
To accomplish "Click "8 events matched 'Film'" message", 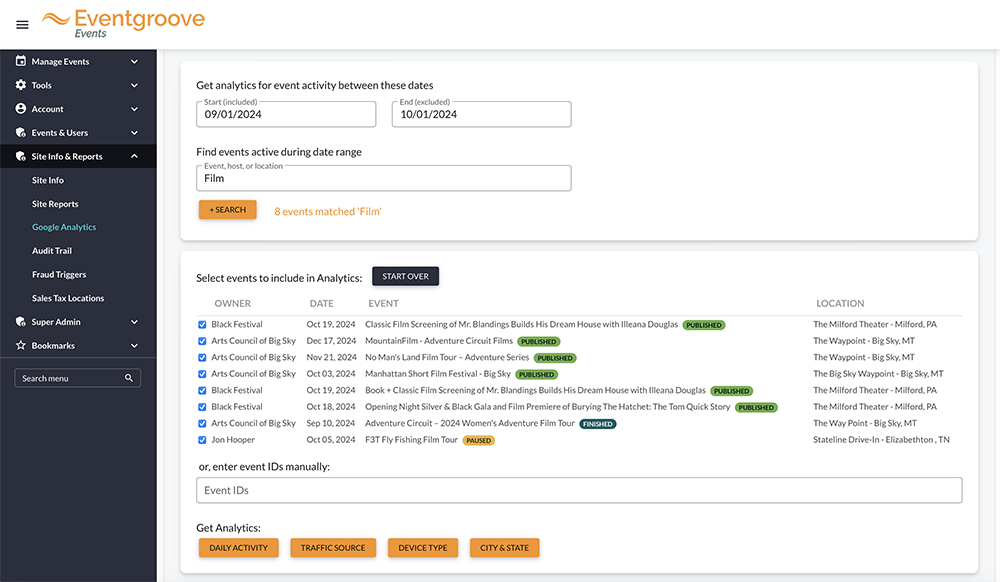I will point(328,212).
